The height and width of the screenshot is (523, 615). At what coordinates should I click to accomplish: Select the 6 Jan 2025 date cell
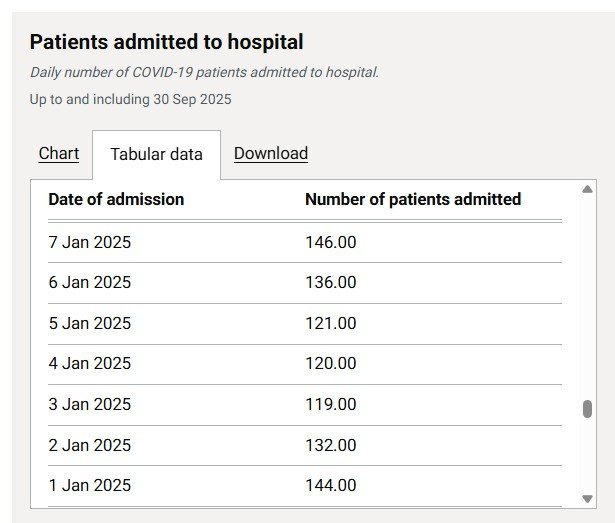90,283
